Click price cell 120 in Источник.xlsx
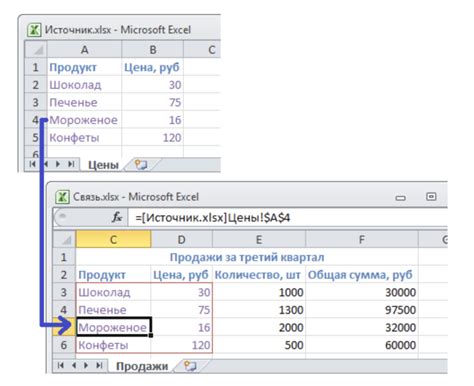The height and width of the screenshot is (386, 474). pos(153,137)
